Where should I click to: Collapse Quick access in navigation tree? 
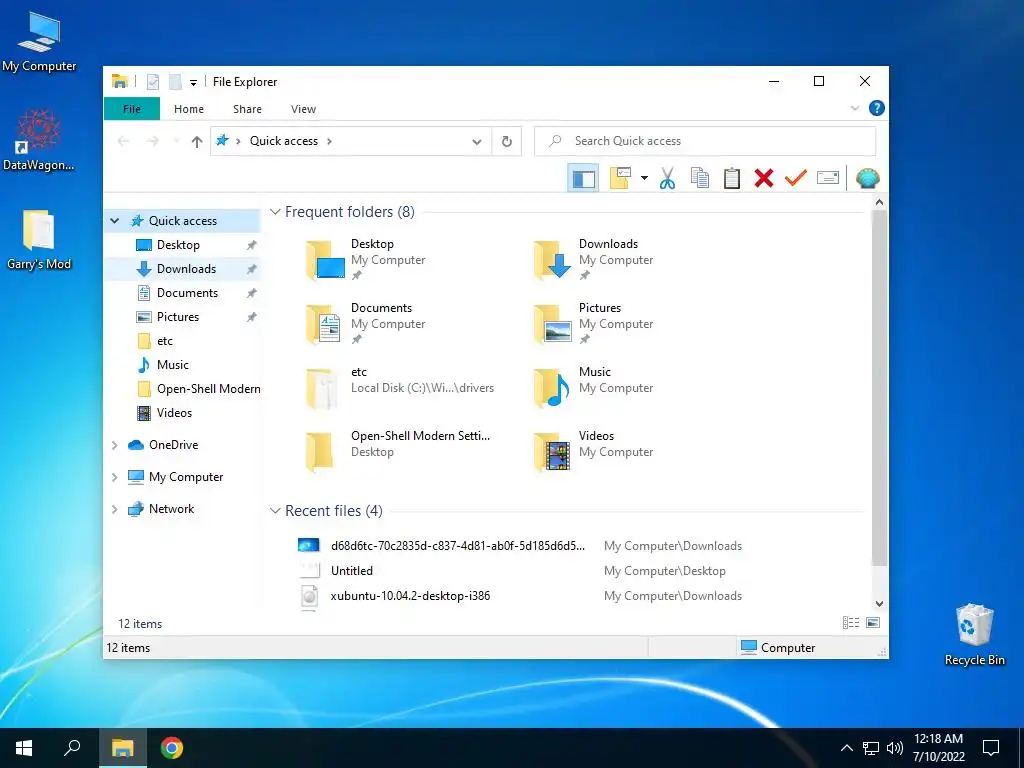pos(115,221)
